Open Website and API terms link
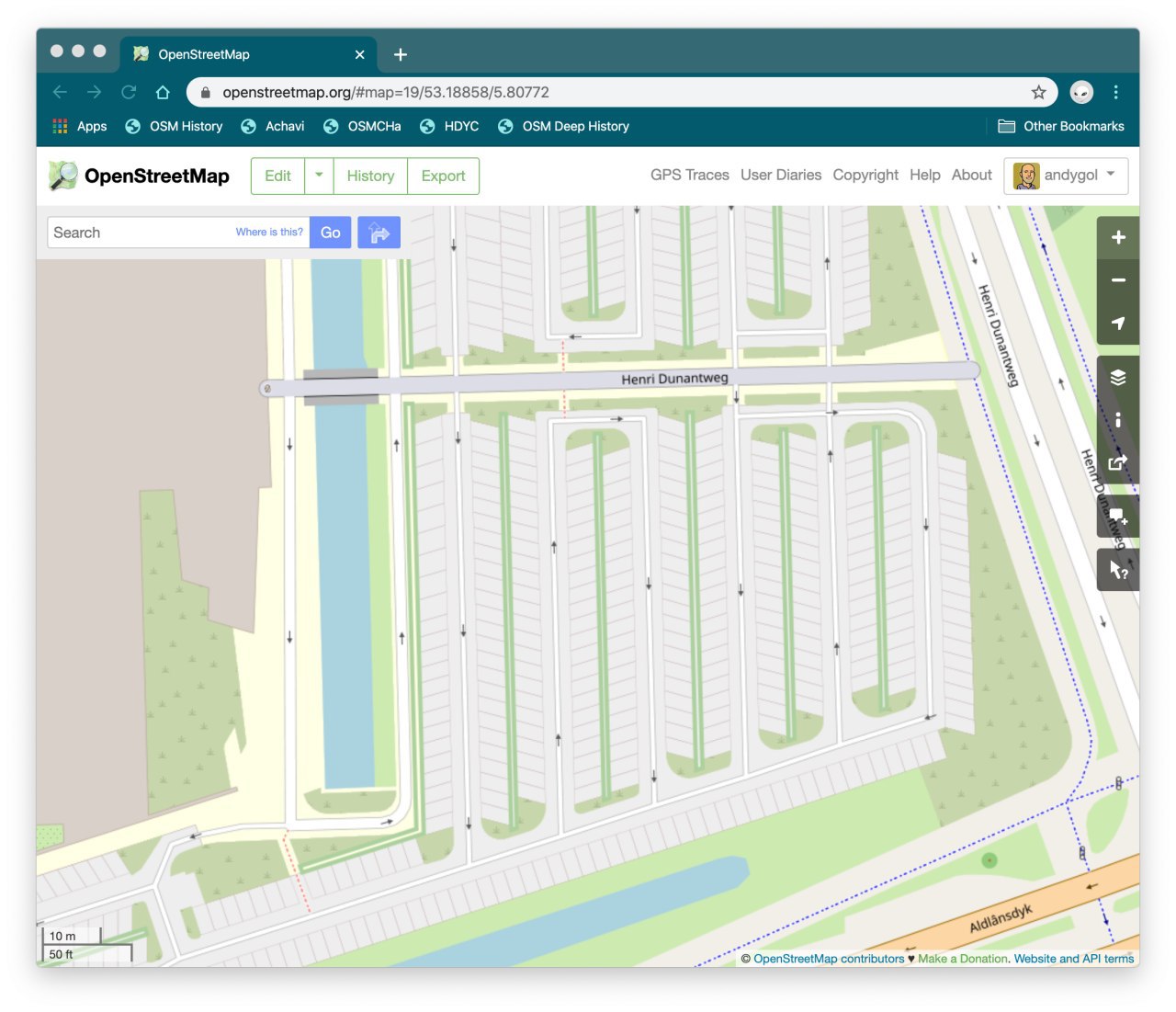The width and height of the screenshot is (1176, 1012). 1074,959
